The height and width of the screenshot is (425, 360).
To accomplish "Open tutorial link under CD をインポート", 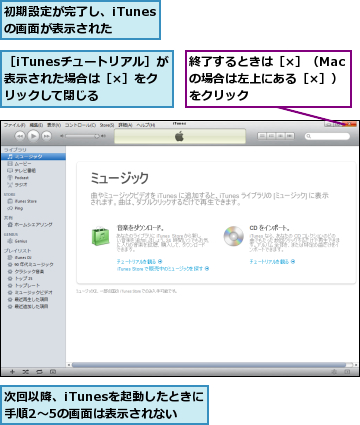I will [x=272, y=262].
